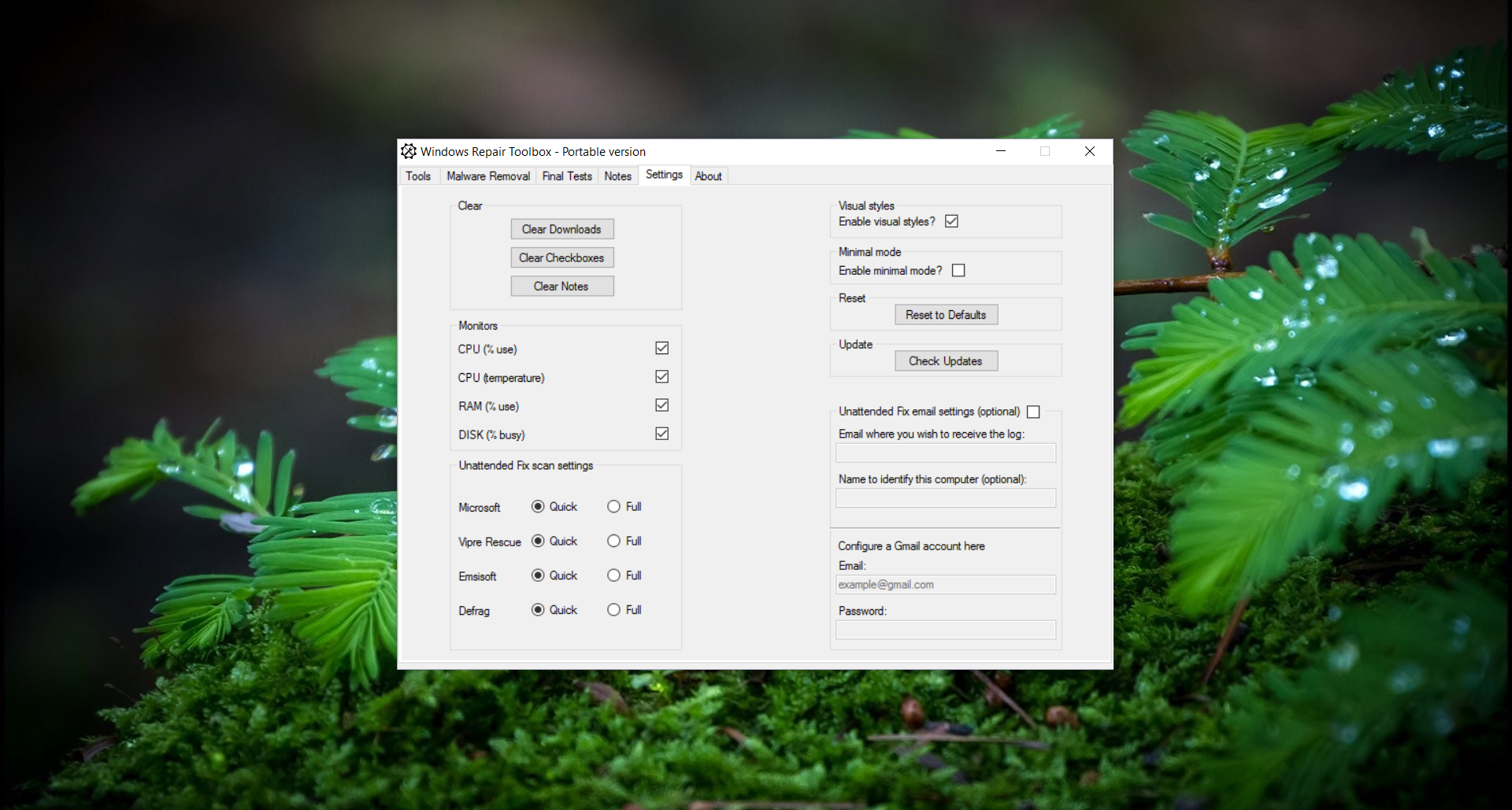This screenshot has width=1512, height=810.
Task: Click the Clear Checkboxes button
Action: (561, 258)
